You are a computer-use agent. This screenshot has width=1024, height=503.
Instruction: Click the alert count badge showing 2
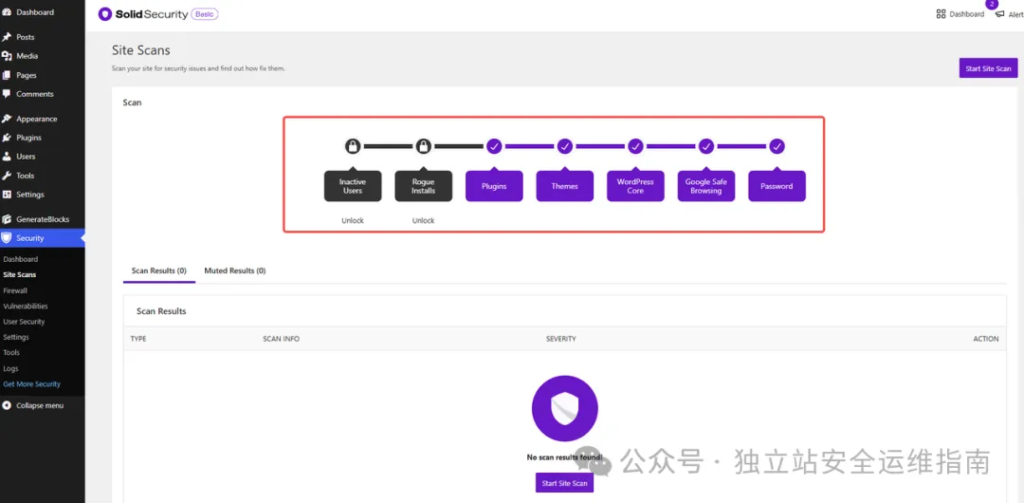(992, 4)
